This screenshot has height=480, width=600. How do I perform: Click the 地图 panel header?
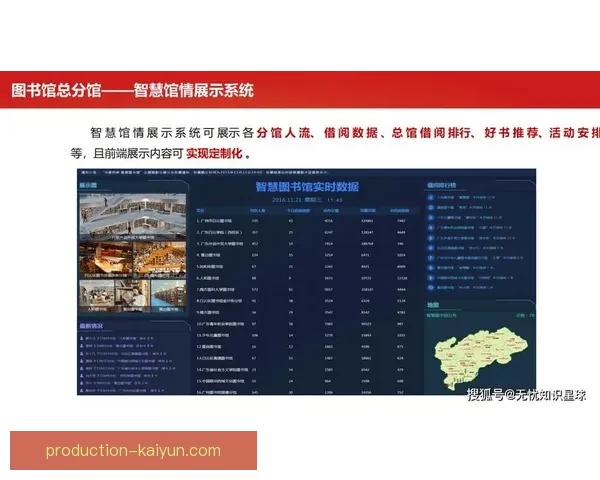tap(433, 305)
